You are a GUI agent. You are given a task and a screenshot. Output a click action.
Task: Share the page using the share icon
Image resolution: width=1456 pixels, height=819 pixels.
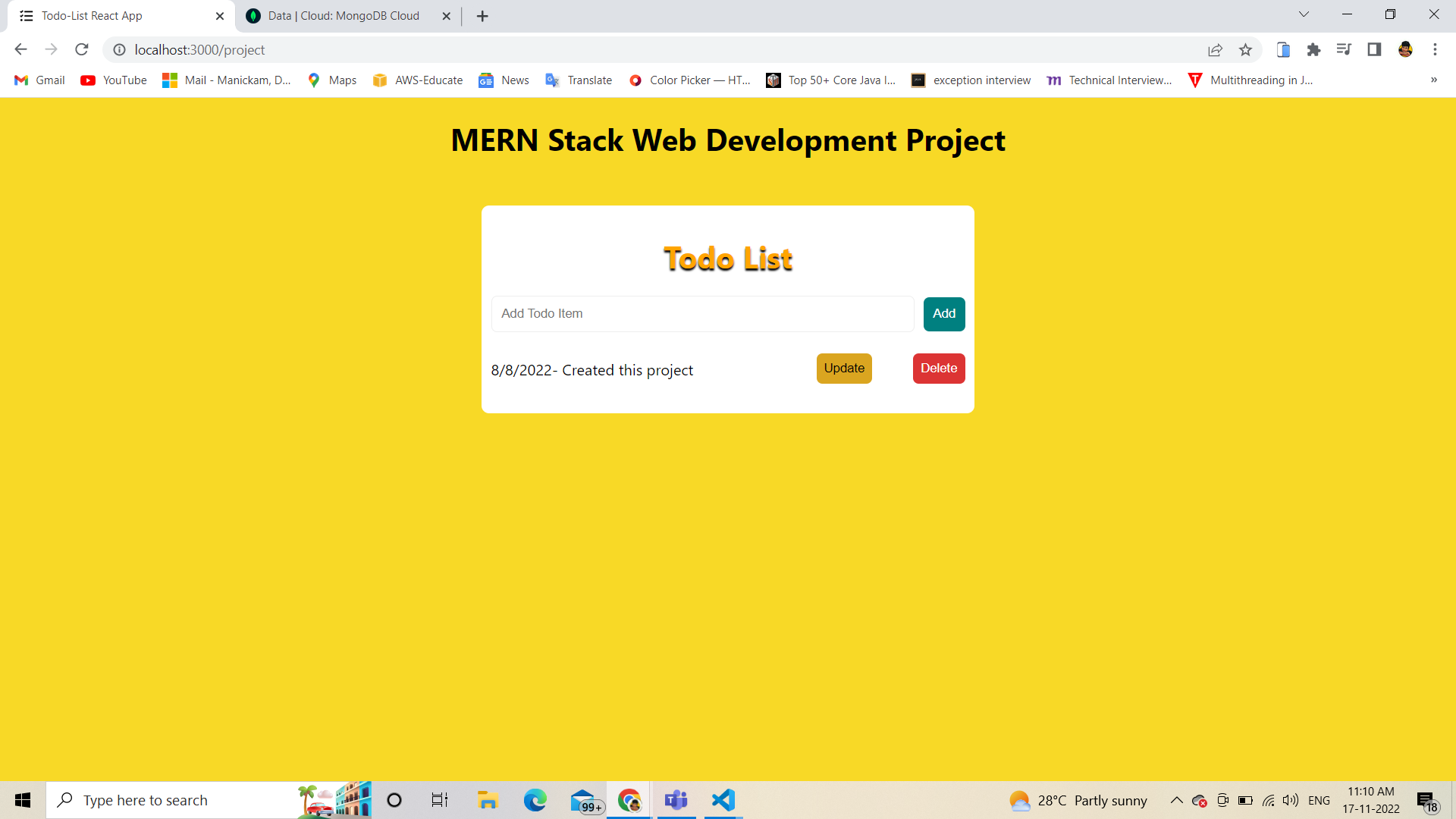click(x=1216, y=49)
